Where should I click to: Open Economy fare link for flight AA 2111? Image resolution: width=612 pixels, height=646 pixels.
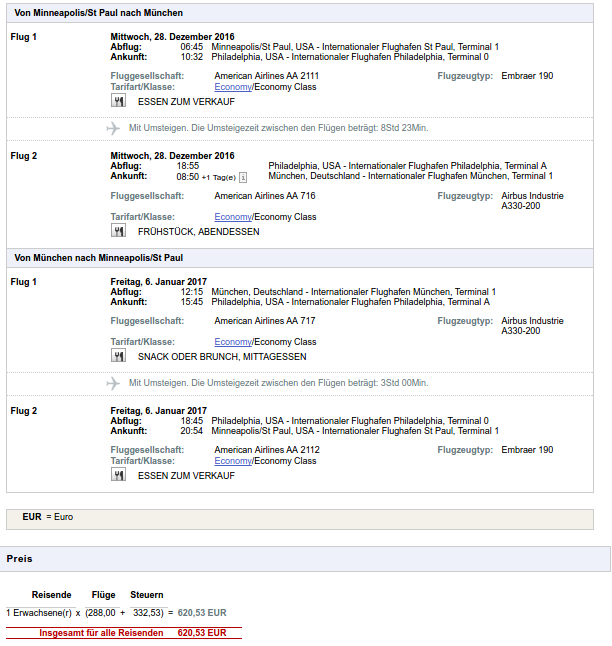[233, 87]
